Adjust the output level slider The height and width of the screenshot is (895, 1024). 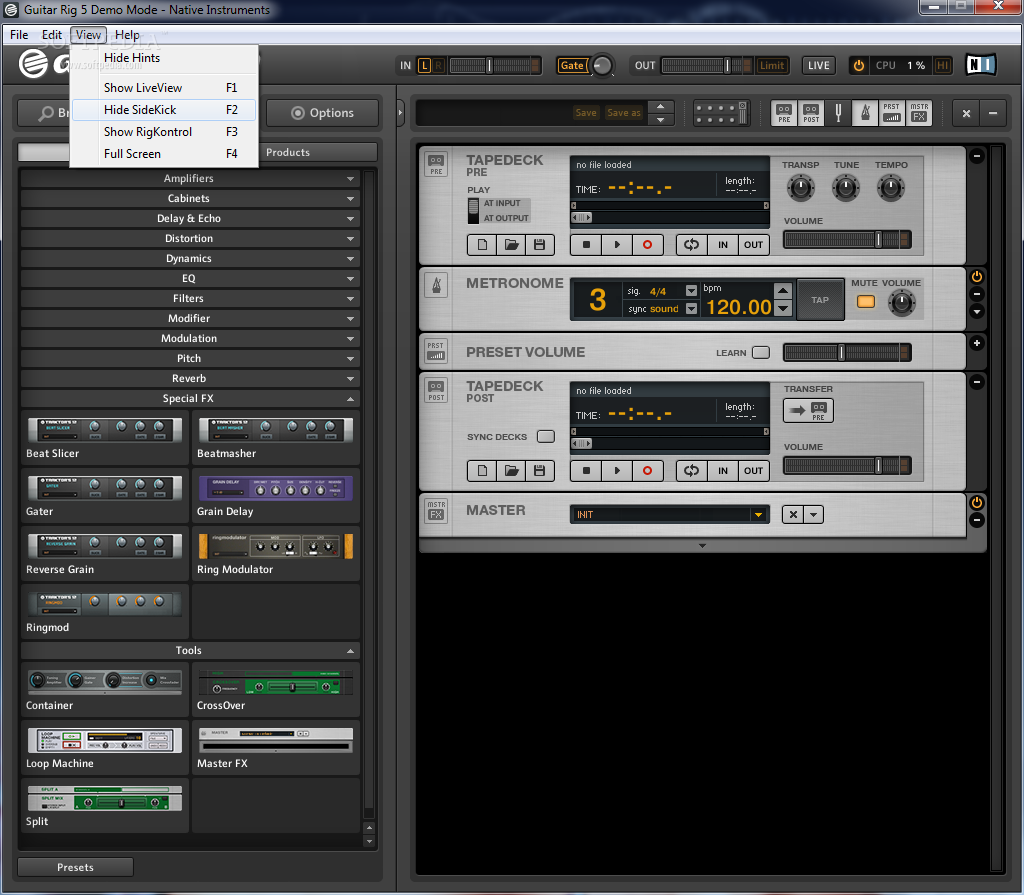click(707, 65)
